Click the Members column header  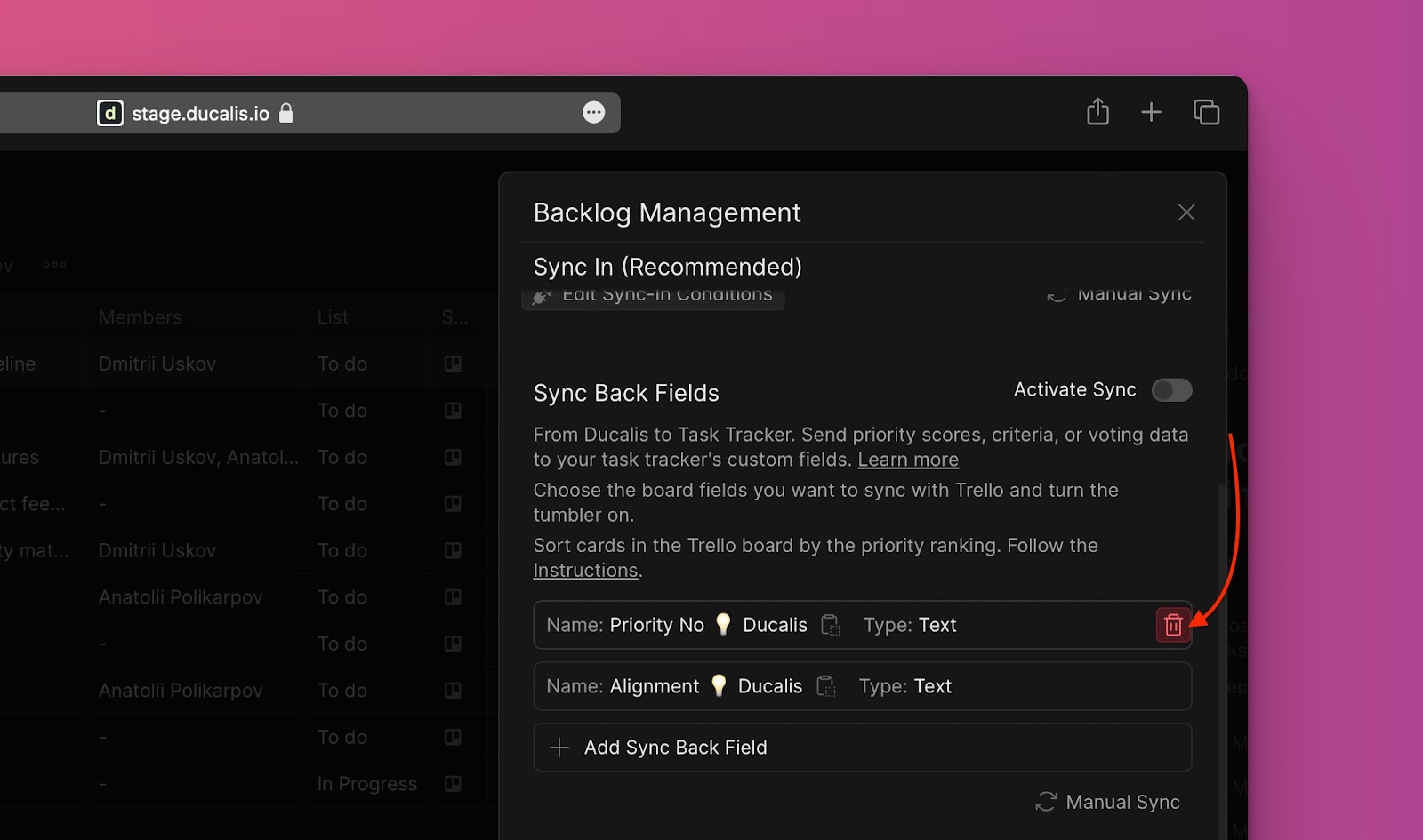pos(140,317)
